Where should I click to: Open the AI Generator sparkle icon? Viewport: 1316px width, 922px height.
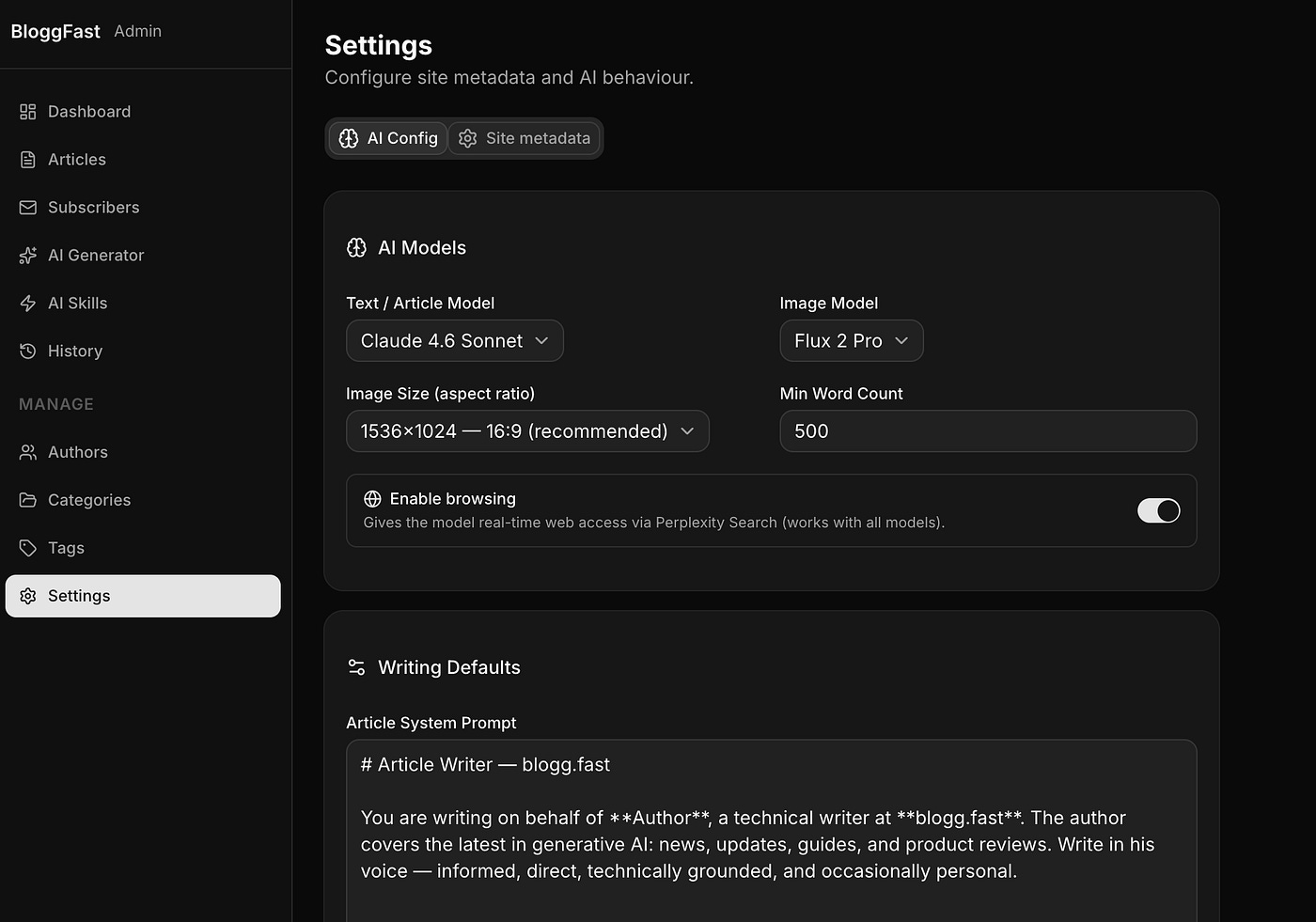tap(28, 255)
